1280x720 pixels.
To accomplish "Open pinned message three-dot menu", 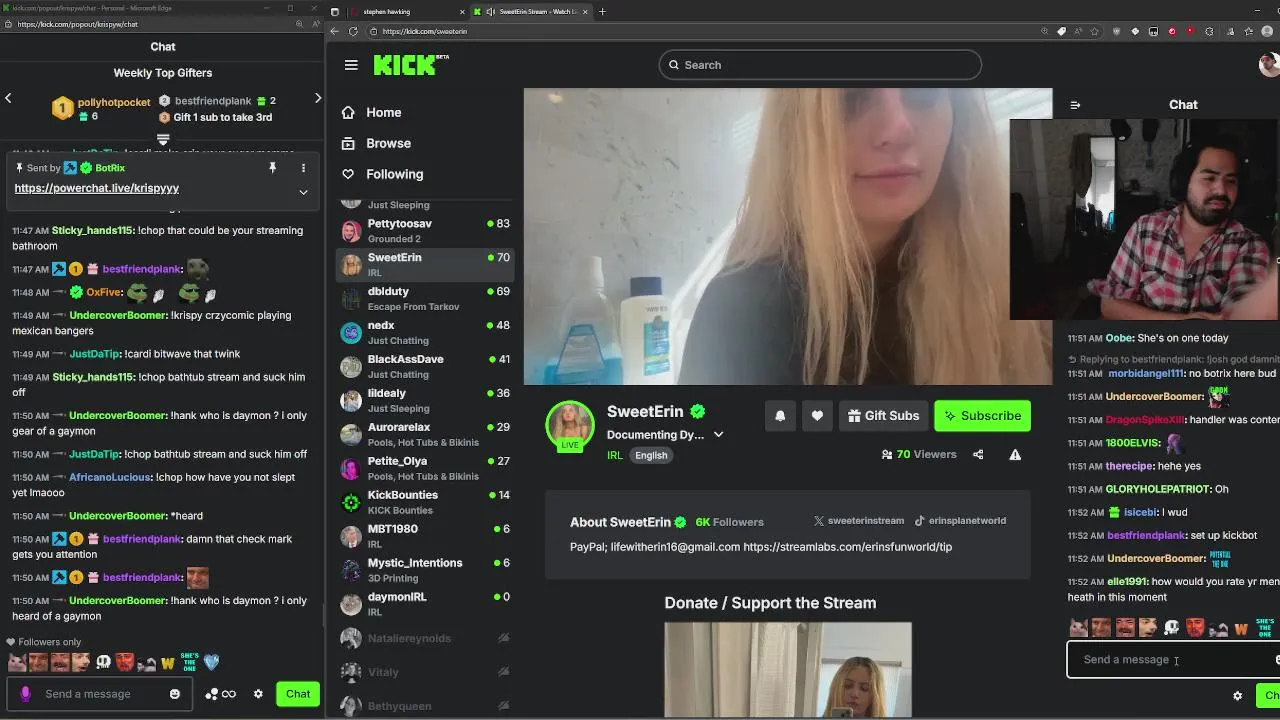I will (x=303, y=168).
